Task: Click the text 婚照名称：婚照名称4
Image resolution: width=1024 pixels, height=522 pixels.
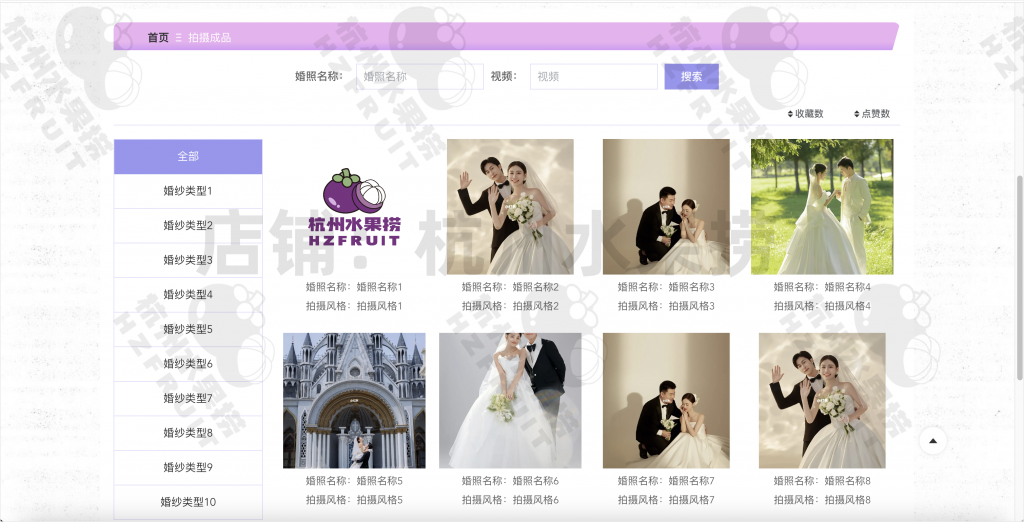Action: click(x=822, y=287)
